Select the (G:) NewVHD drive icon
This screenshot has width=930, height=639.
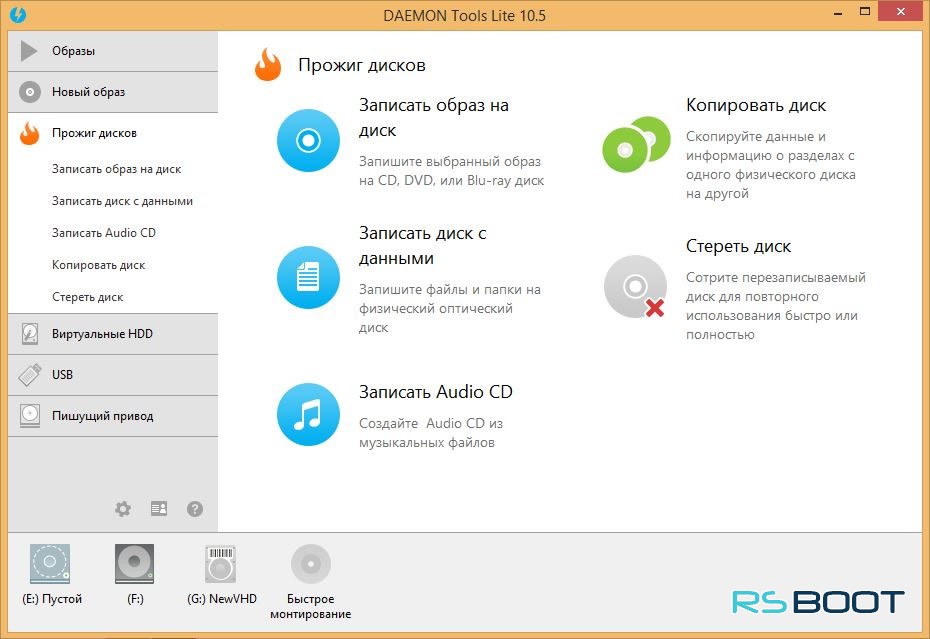click(x=221, y=564)
